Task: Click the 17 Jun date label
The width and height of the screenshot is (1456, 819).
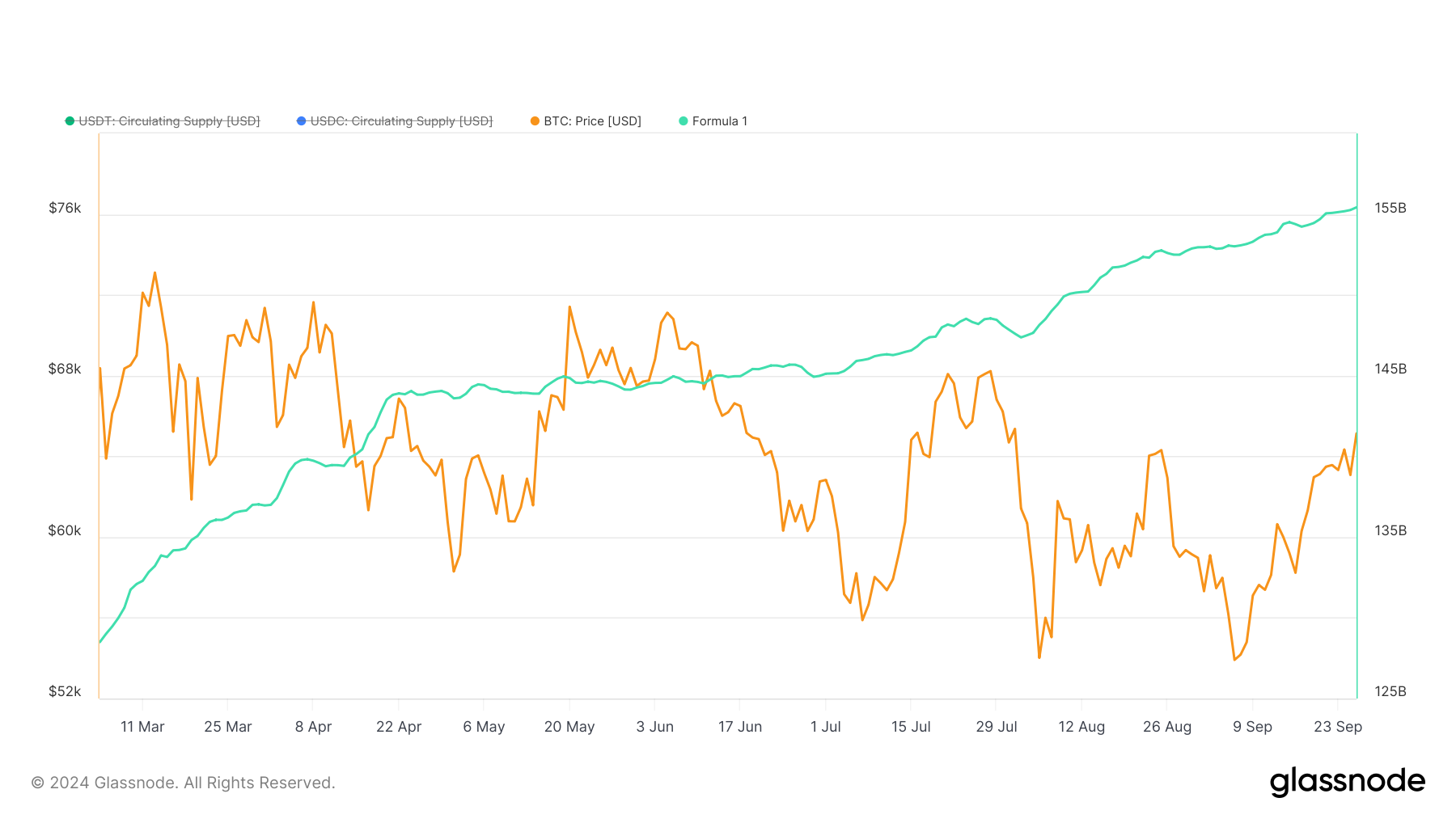Action: click(x=740, y=727)
